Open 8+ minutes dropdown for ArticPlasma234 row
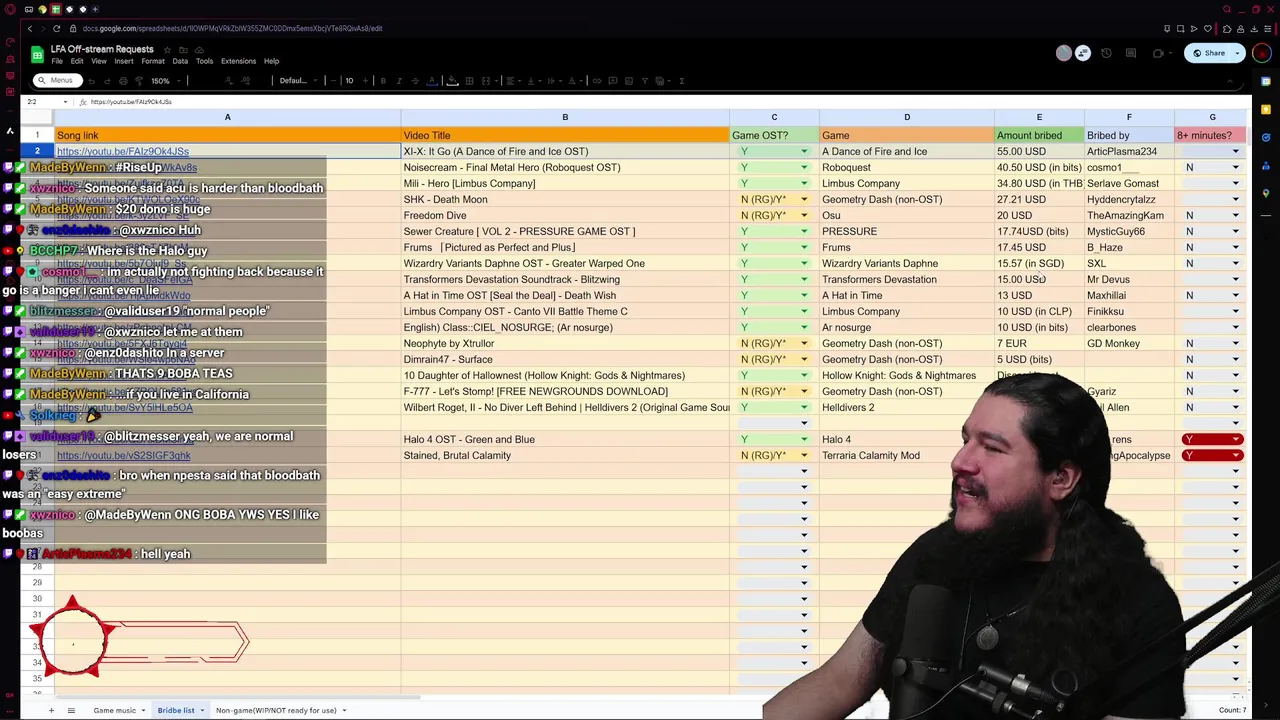Image resolution: width=1280 pixels, height=720 pixels. [x=1235, y=151]
